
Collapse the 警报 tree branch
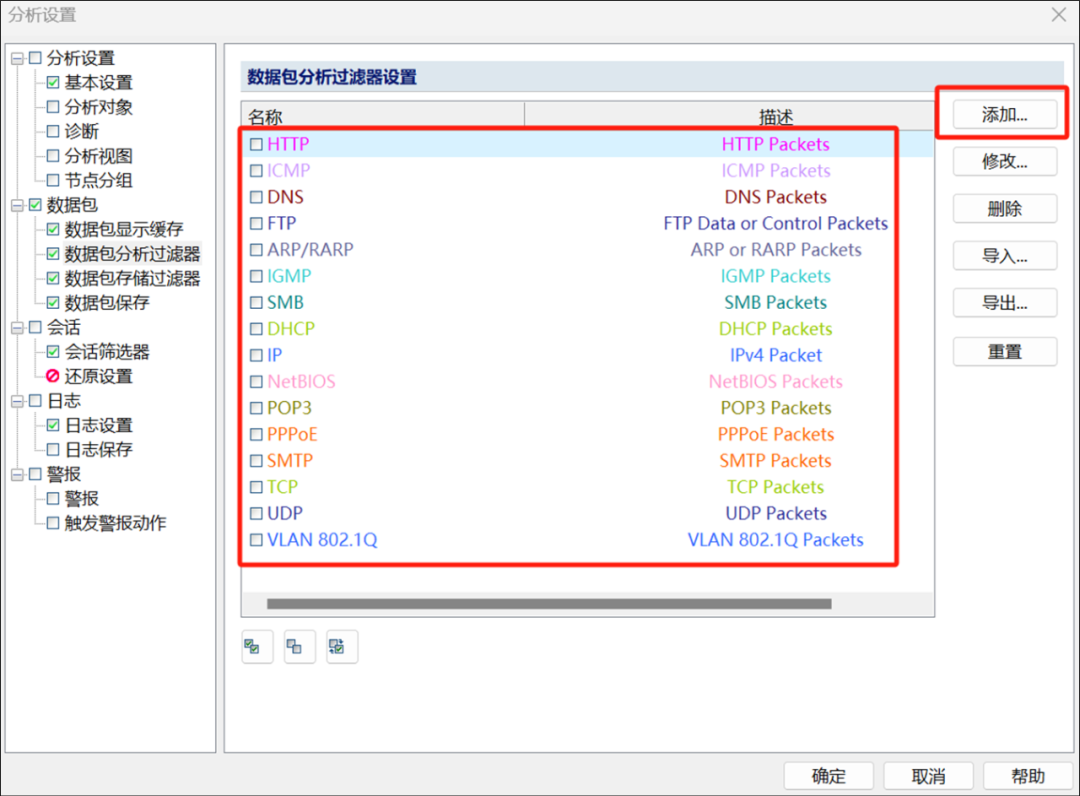(18, 473)
